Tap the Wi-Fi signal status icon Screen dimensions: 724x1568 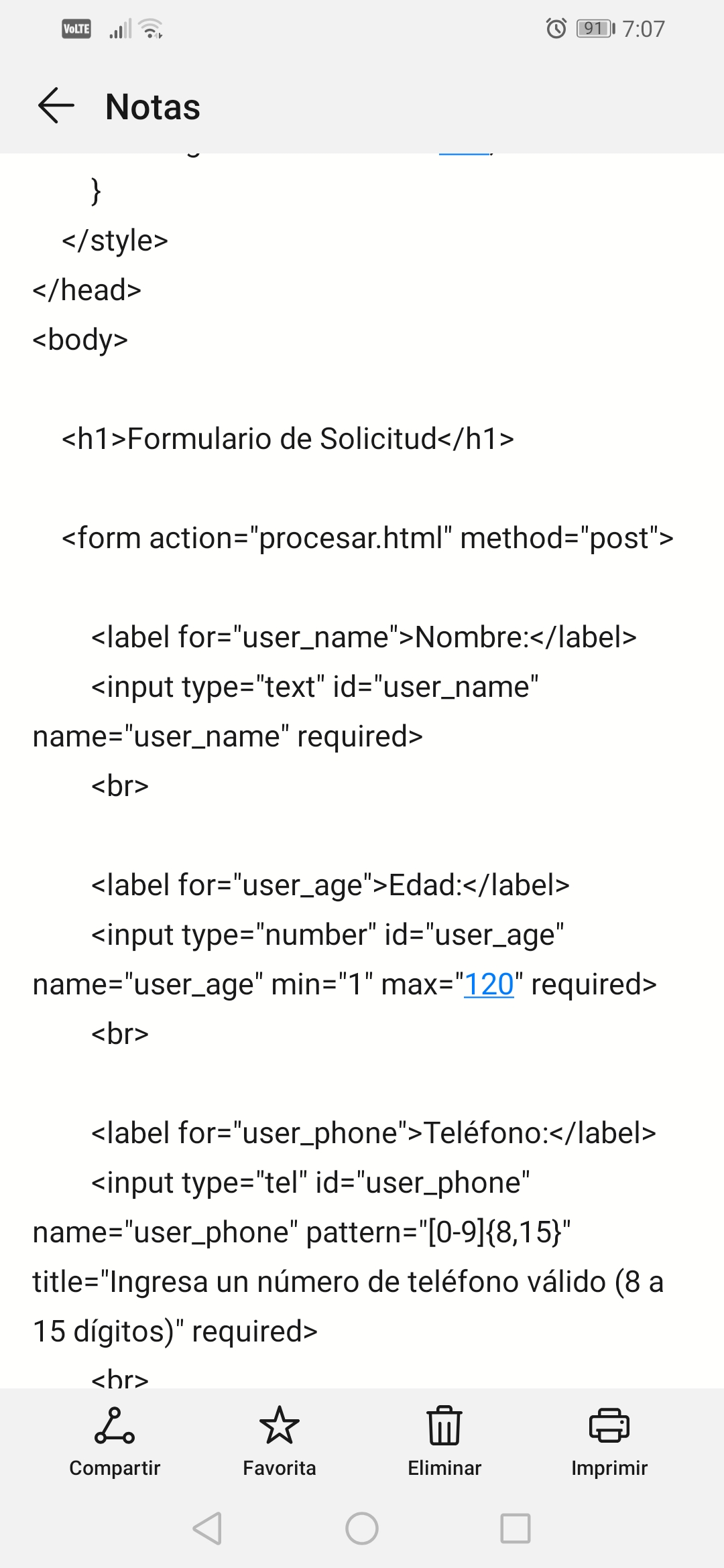[x=152, y=29]
